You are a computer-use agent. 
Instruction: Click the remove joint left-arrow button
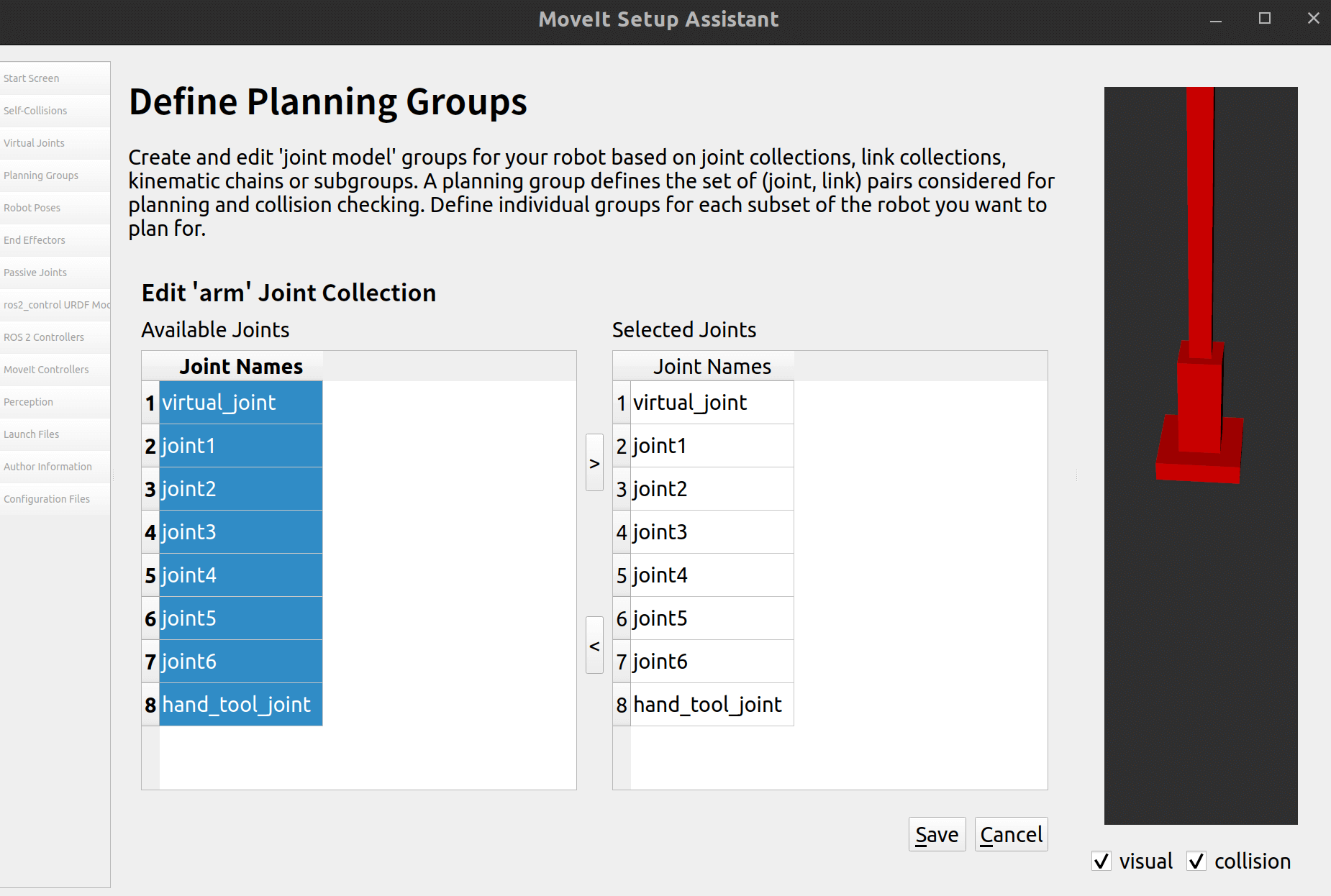(594, 645)
